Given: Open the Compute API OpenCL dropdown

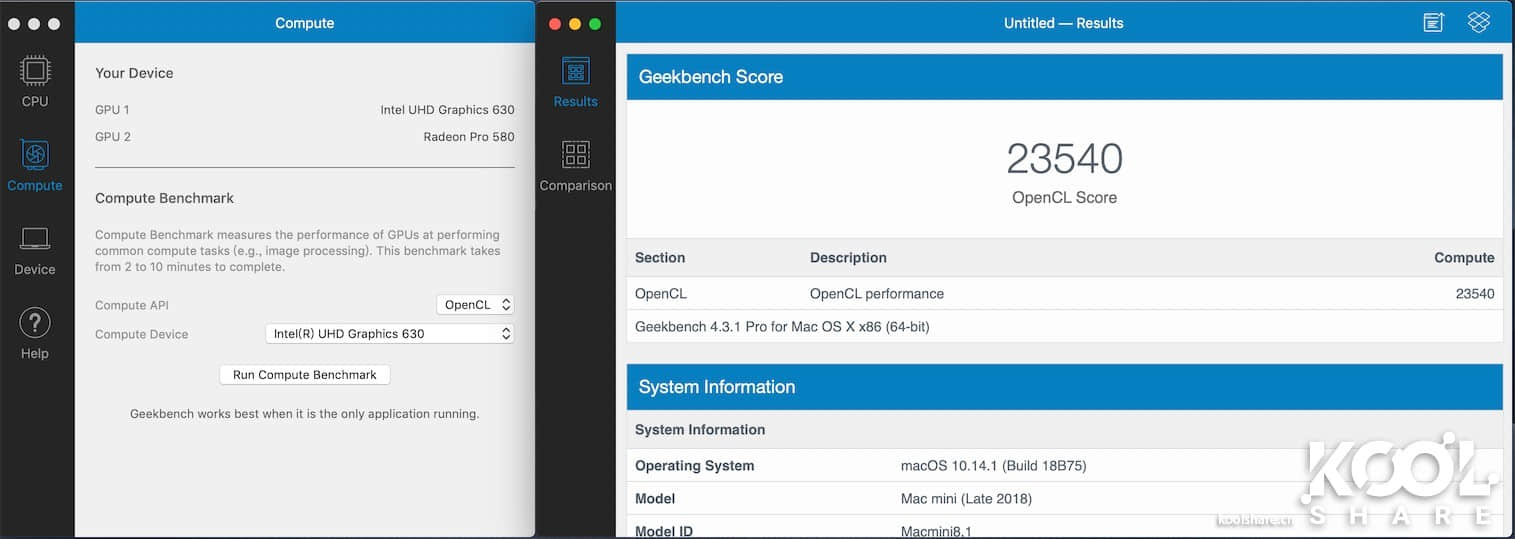Looking at the screenshot, I should [475, 305].
